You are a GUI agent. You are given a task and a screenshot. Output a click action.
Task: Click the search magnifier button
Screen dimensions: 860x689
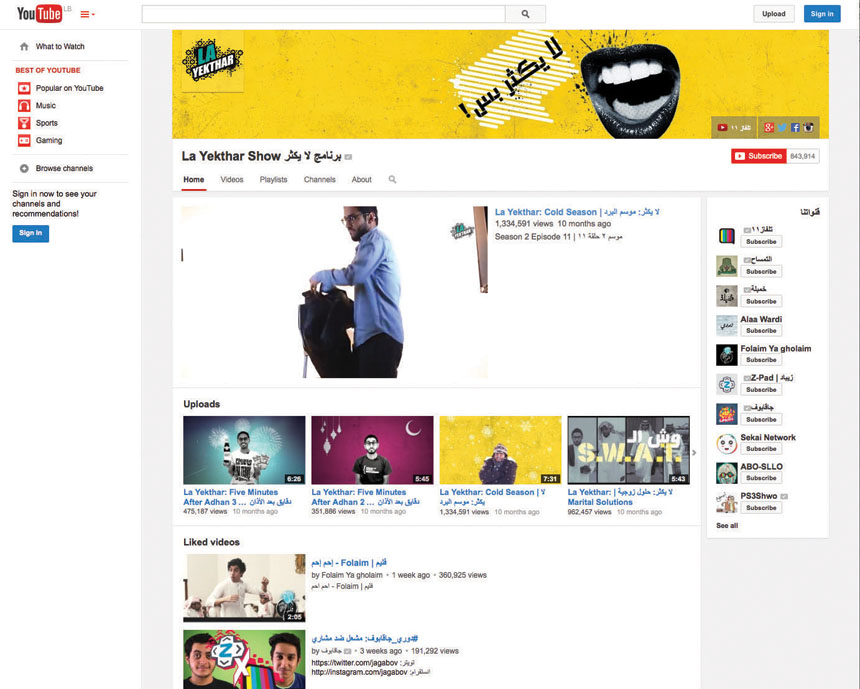click(525, 14)
